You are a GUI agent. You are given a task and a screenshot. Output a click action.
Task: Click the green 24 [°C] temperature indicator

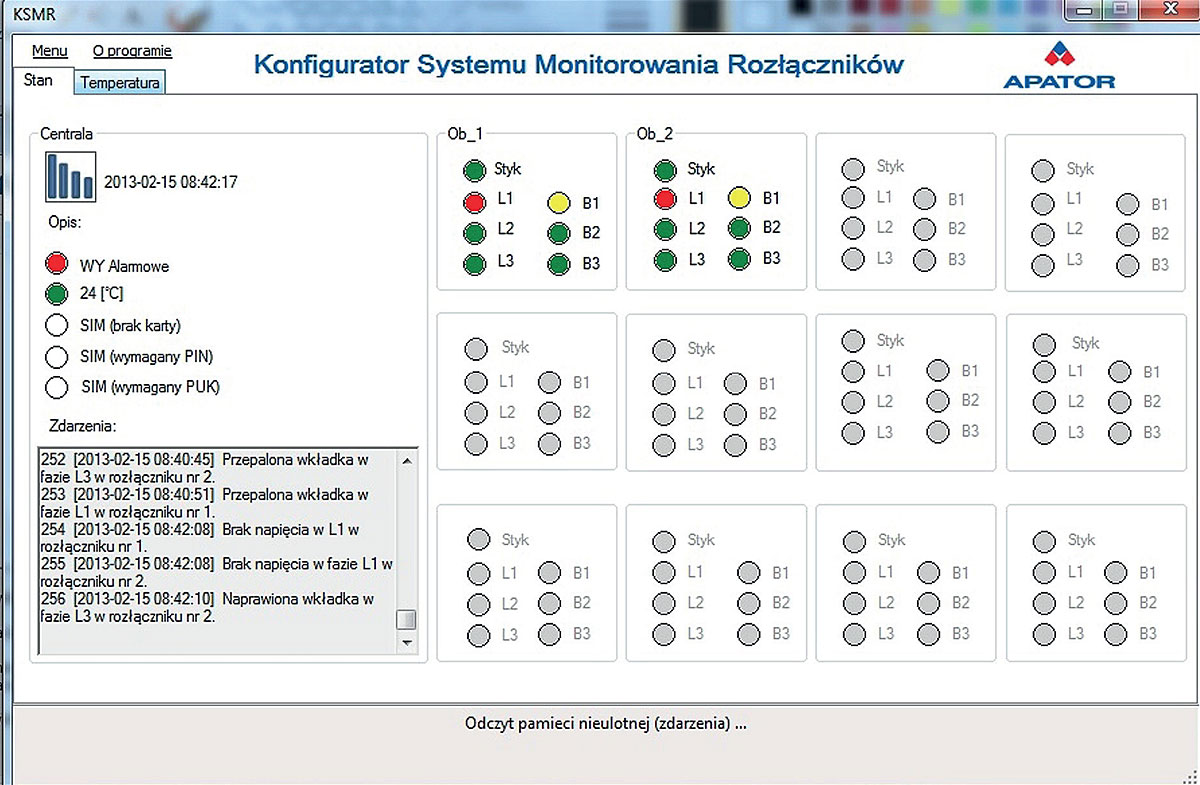tap(56, 294)
